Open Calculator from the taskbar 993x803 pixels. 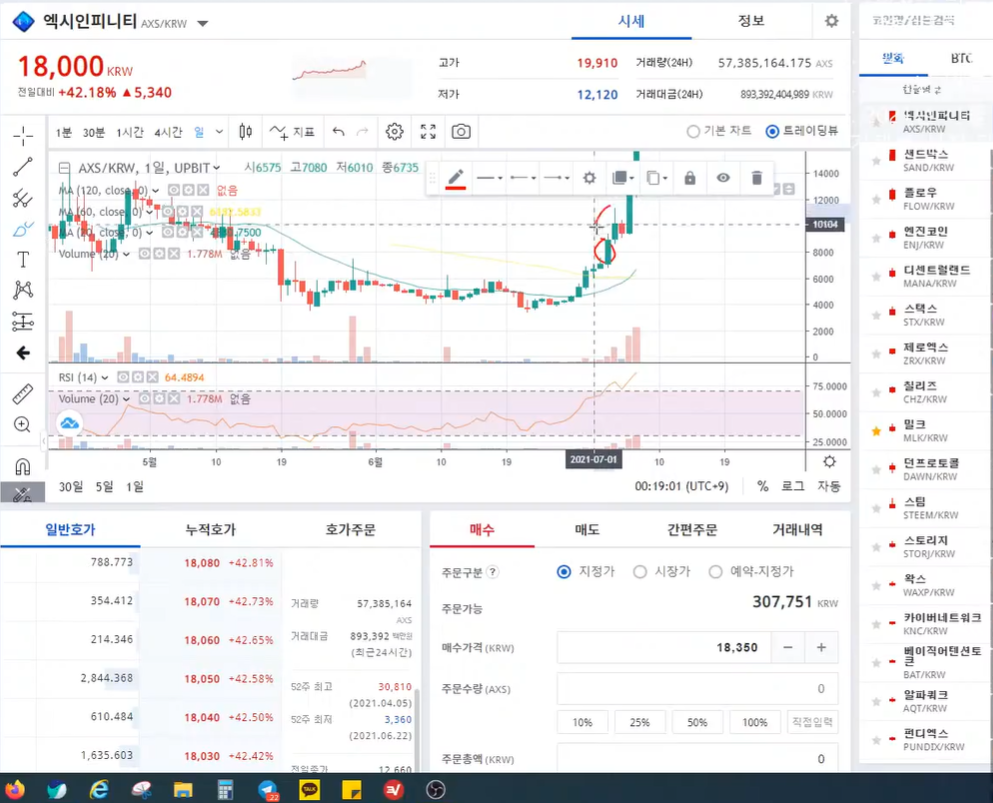coord(225,790)
